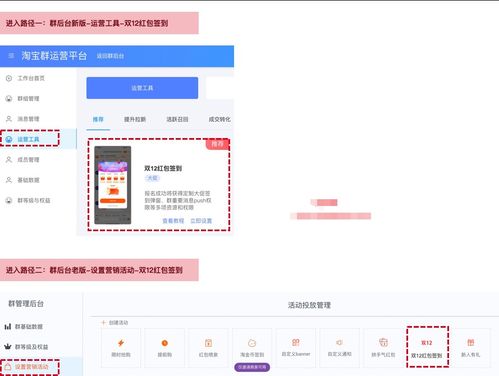Screen dimensions: 499x376
Task: Open 群等级及权益 in 群管理后台 sidebar
Action: point(31,347)
